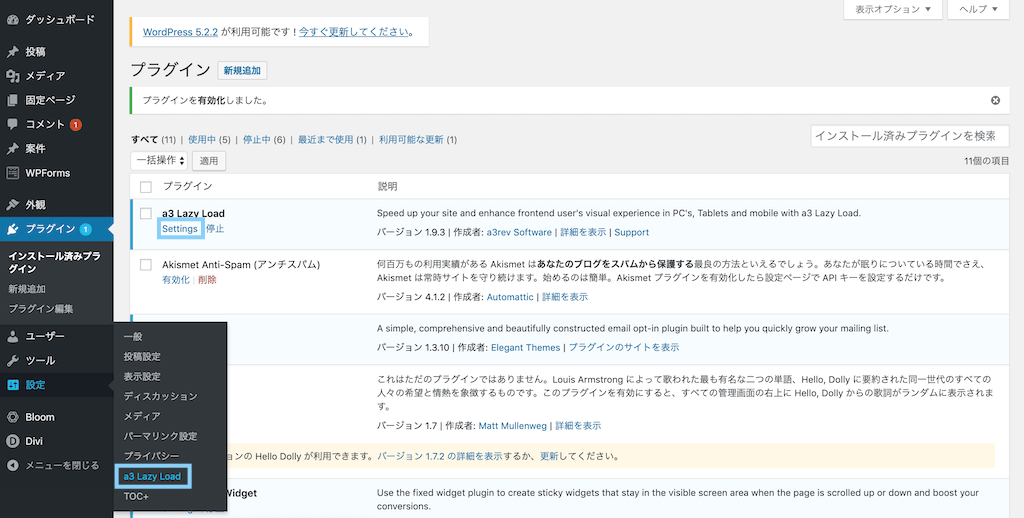Open プラグイン編集 submenu item
The width and height of the screenshot is (1024, 518).
point(40,309)
